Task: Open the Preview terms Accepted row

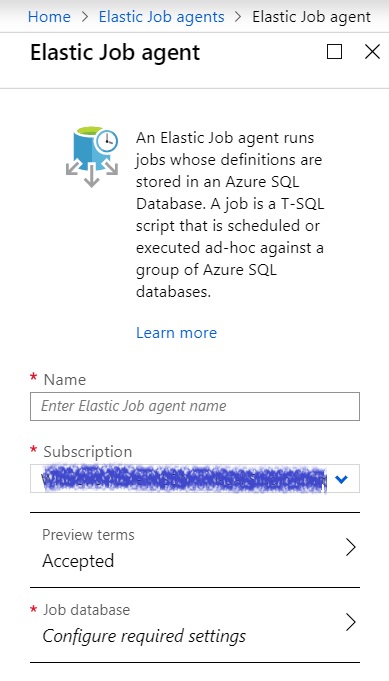Action: tap(195, 550)
